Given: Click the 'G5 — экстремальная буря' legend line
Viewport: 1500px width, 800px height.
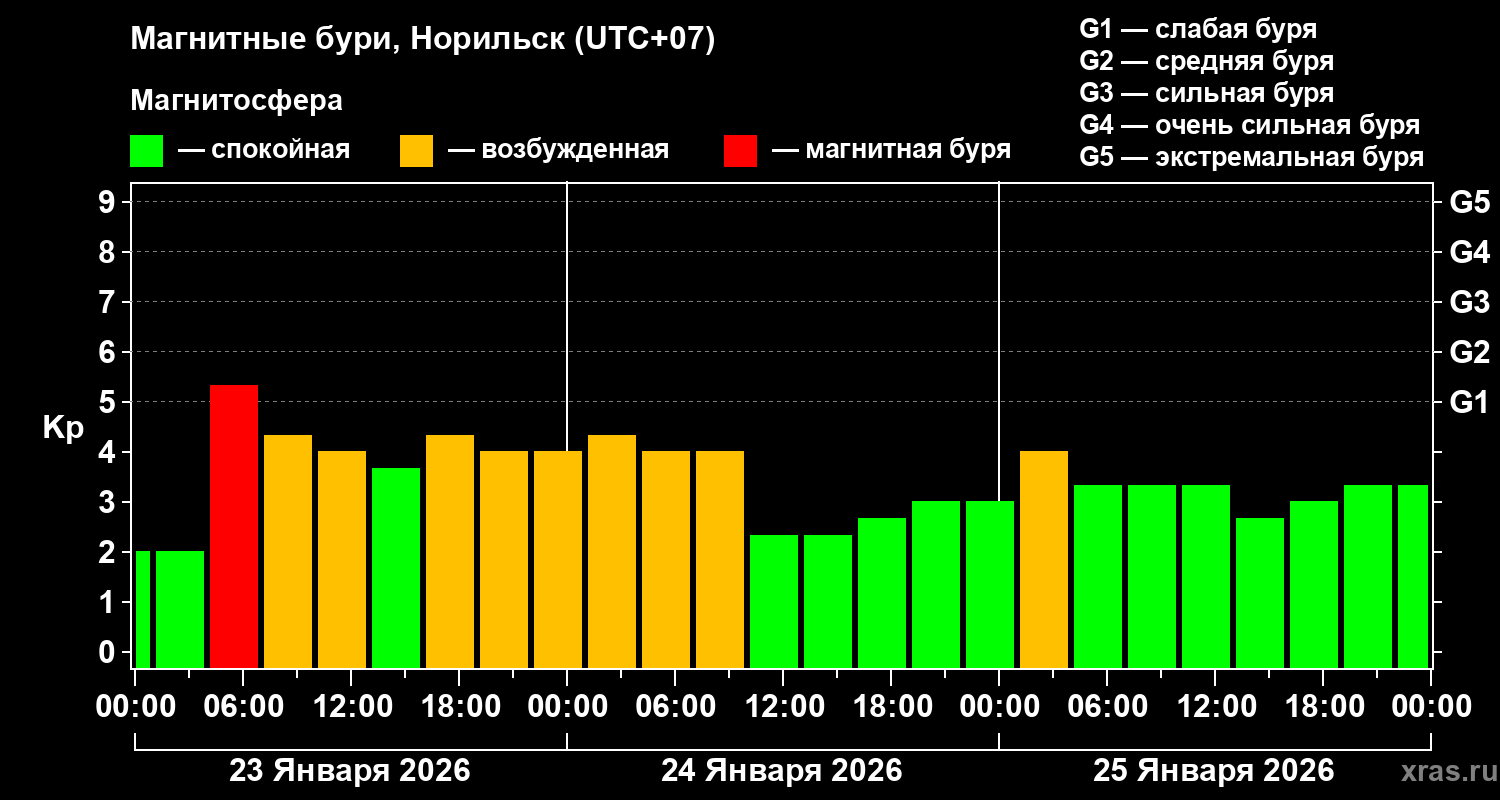Looking at the screenshot, I should 1251,157.
